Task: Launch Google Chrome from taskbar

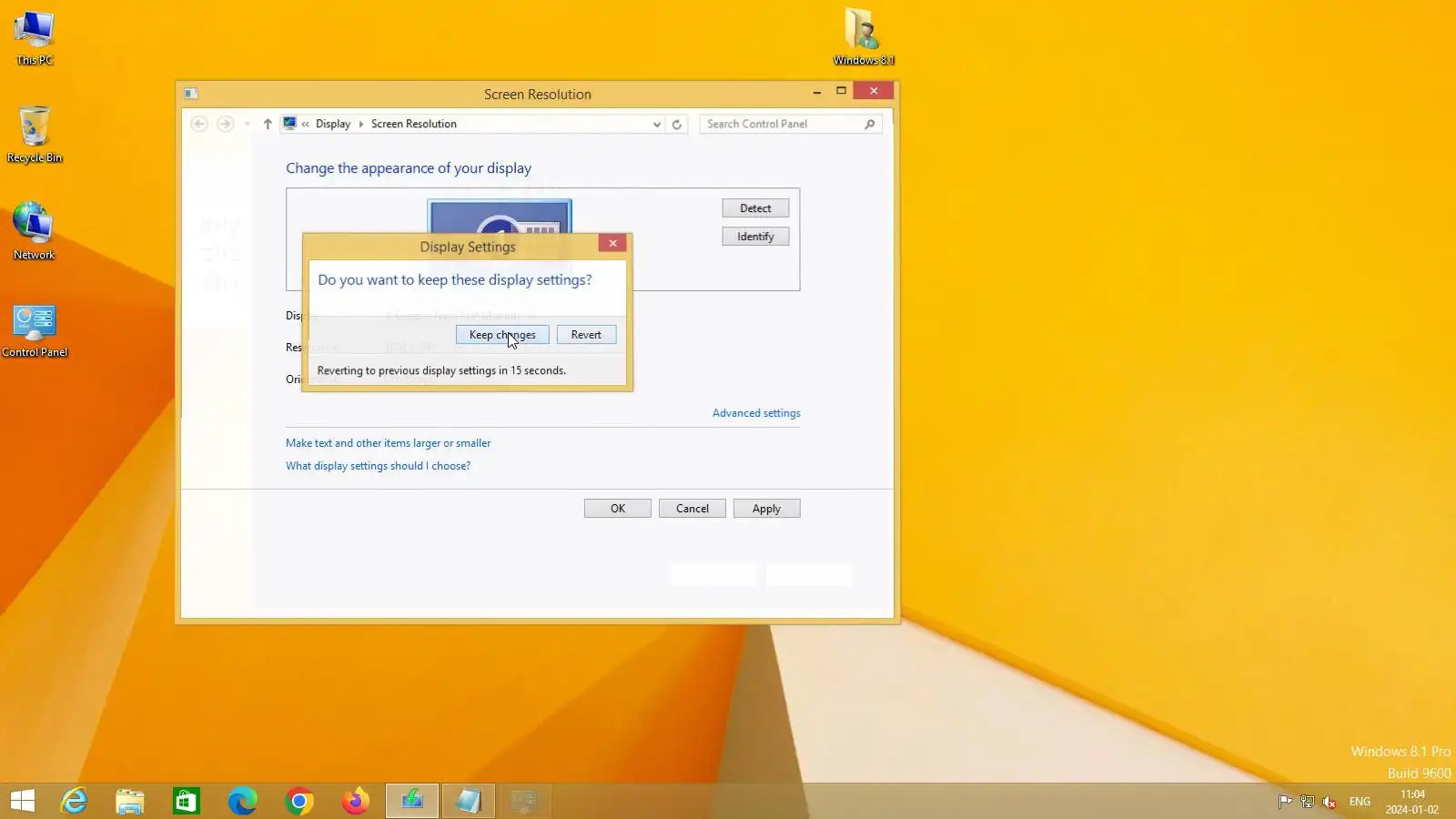Action: [299, 801]
